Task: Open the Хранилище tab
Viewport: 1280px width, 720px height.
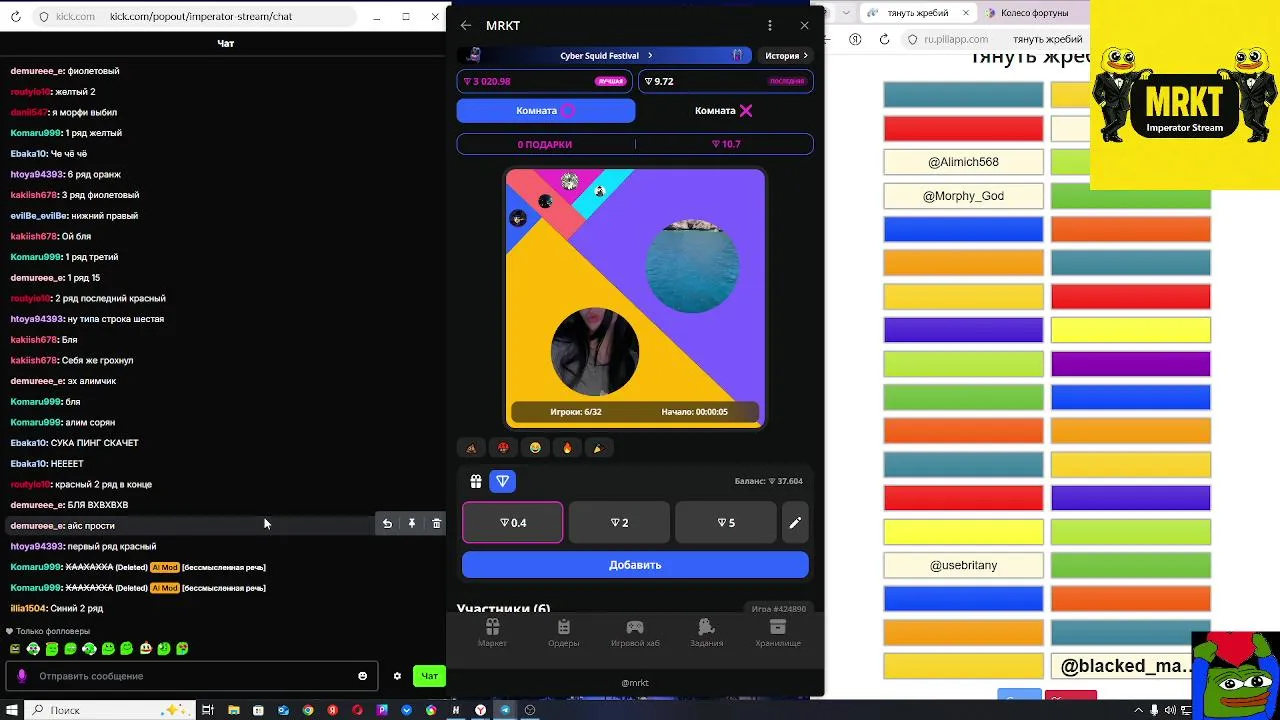Action: 778,633
